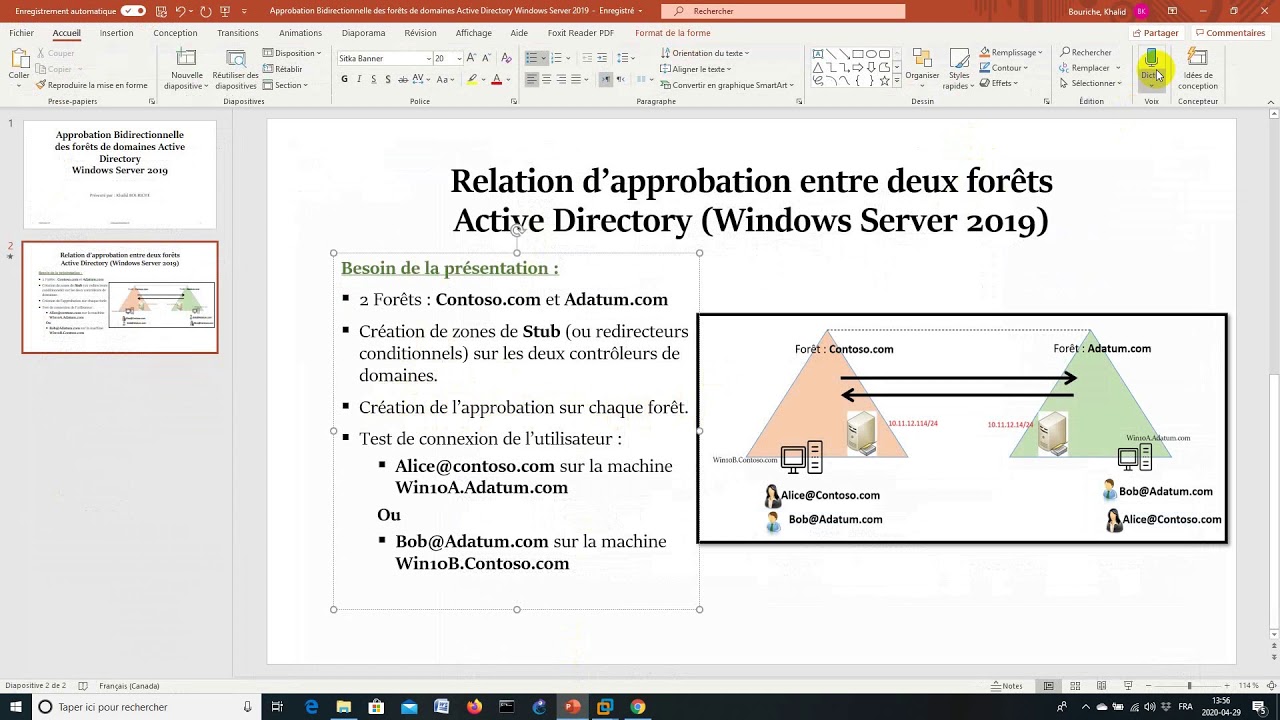
Task: Start slideshow from beginning quick access icon
Action: (226, 11)
